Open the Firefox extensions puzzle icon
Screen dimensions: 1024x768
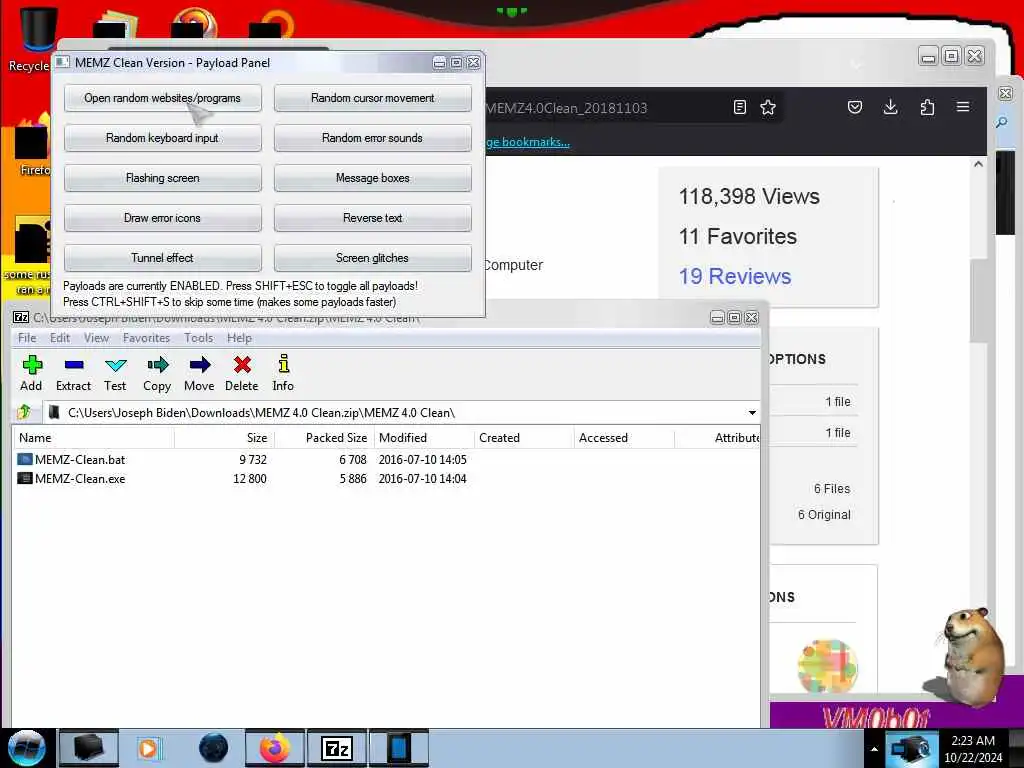pos(927,107)
